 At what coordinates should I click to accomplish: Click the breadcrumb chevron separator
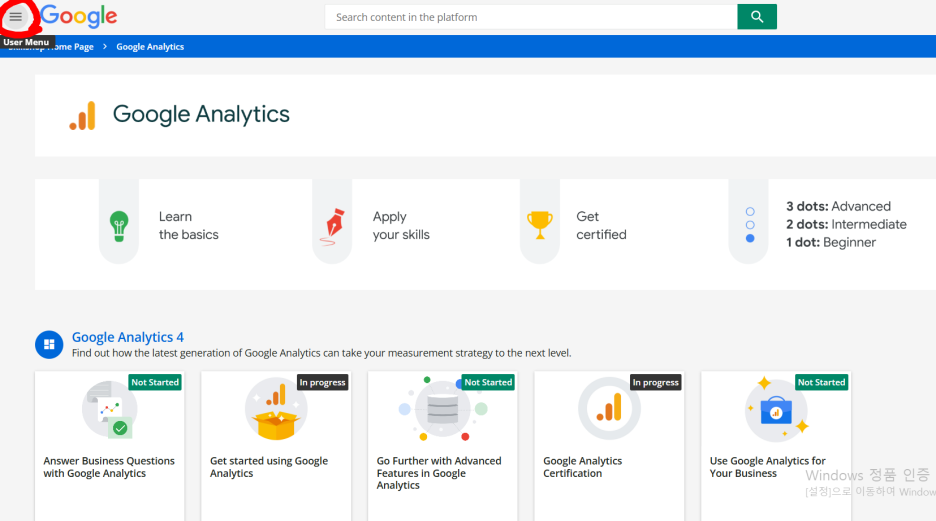click(104, 47)
